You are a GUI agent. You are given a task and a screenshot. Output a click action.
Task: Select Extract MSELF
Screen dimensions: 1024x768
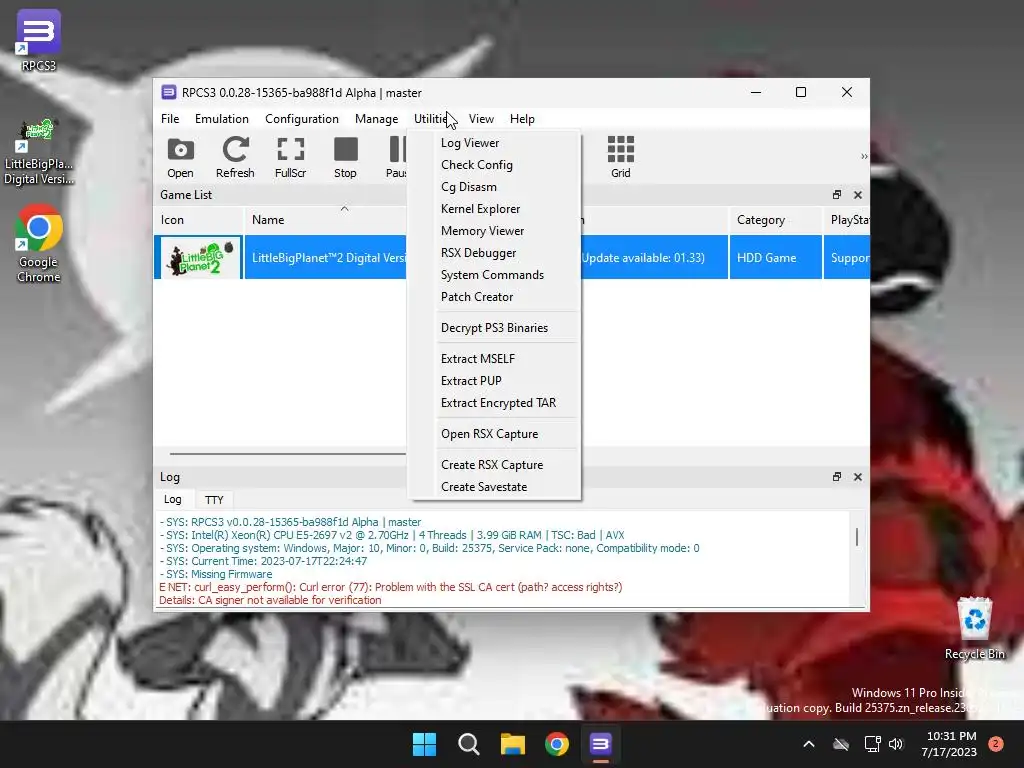[x=495, y=359]
